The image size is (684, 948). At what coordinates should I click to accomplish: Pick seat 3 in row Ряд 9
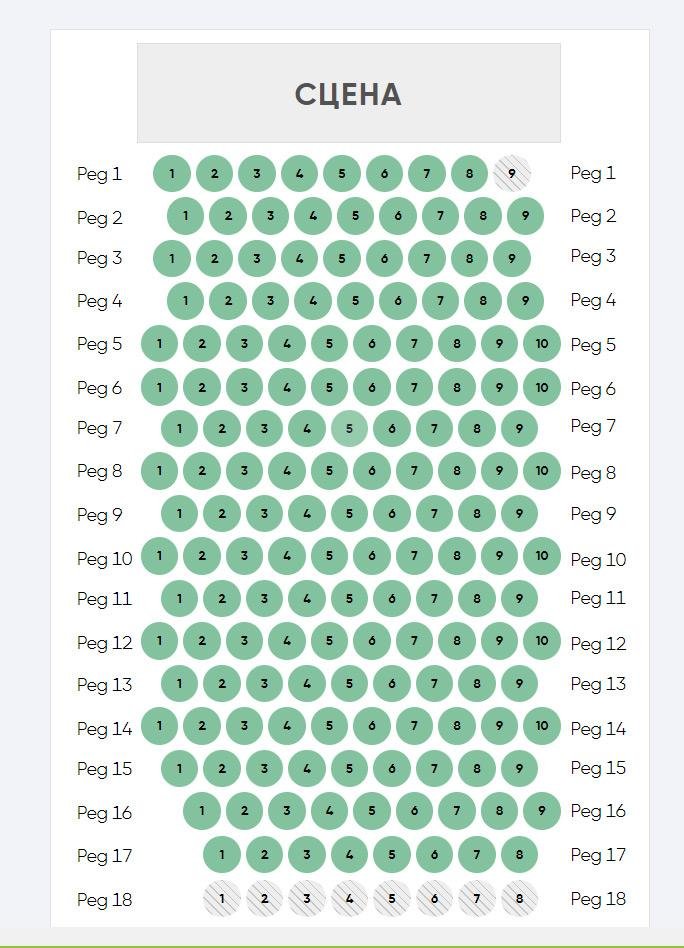pos(264,513)
